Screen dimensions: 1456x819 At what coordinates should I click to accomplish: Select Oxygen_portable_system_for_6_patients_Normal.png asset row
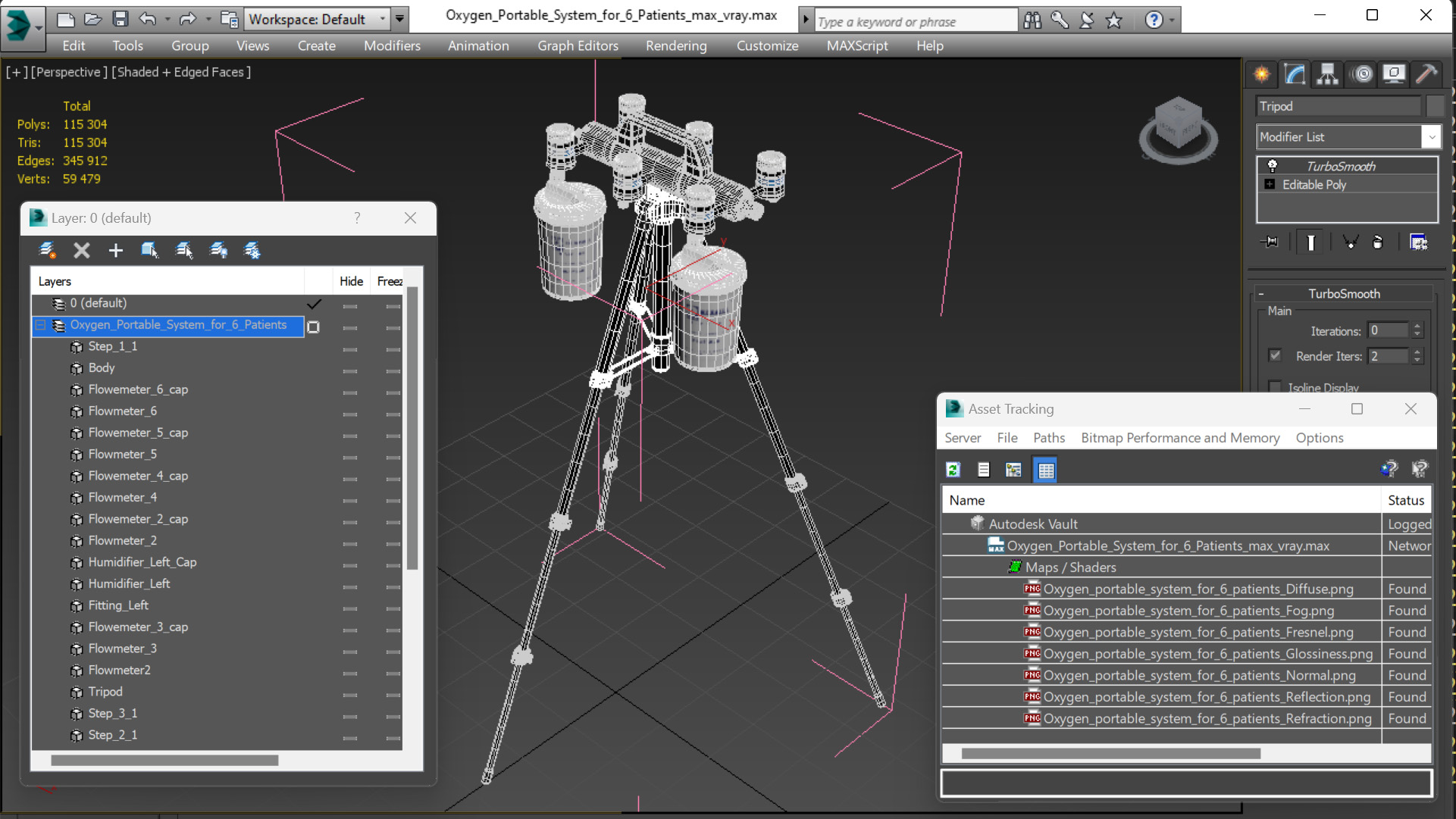click(x=1186, y=675)
